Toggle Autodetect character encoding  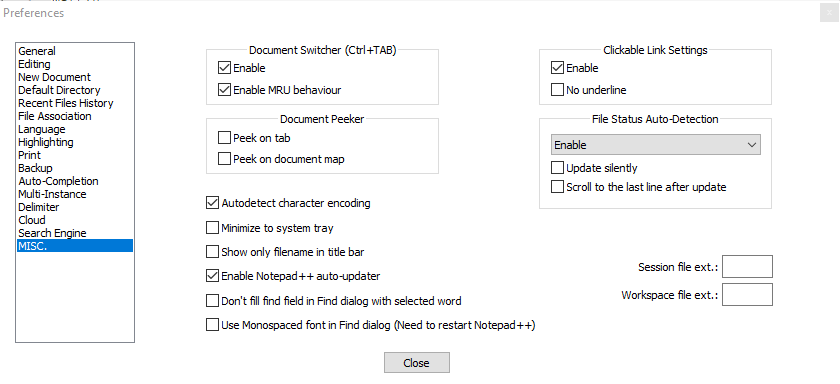coord(212,203)
